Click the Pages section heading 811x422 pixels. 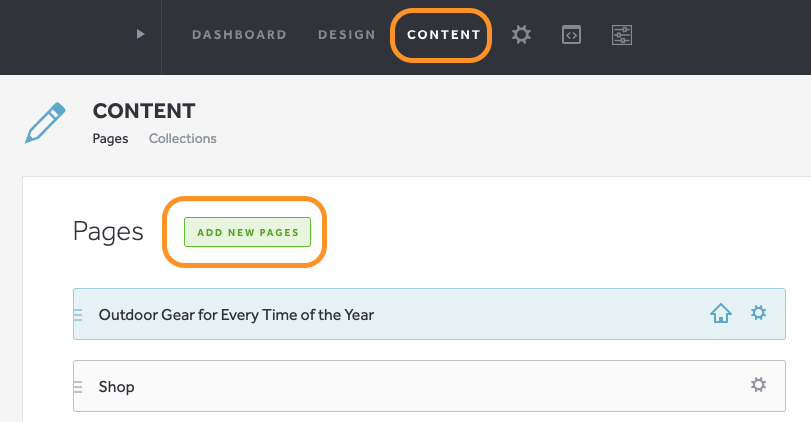click(x=108, y=232)
